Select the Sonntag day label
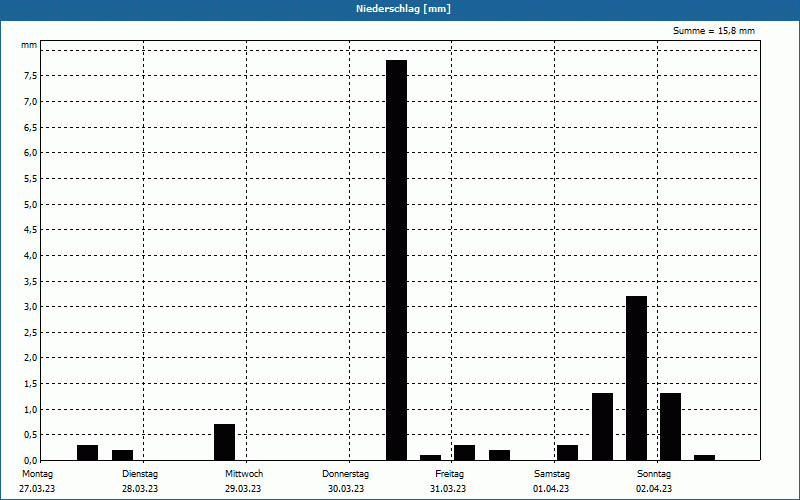 coord(654,474)
